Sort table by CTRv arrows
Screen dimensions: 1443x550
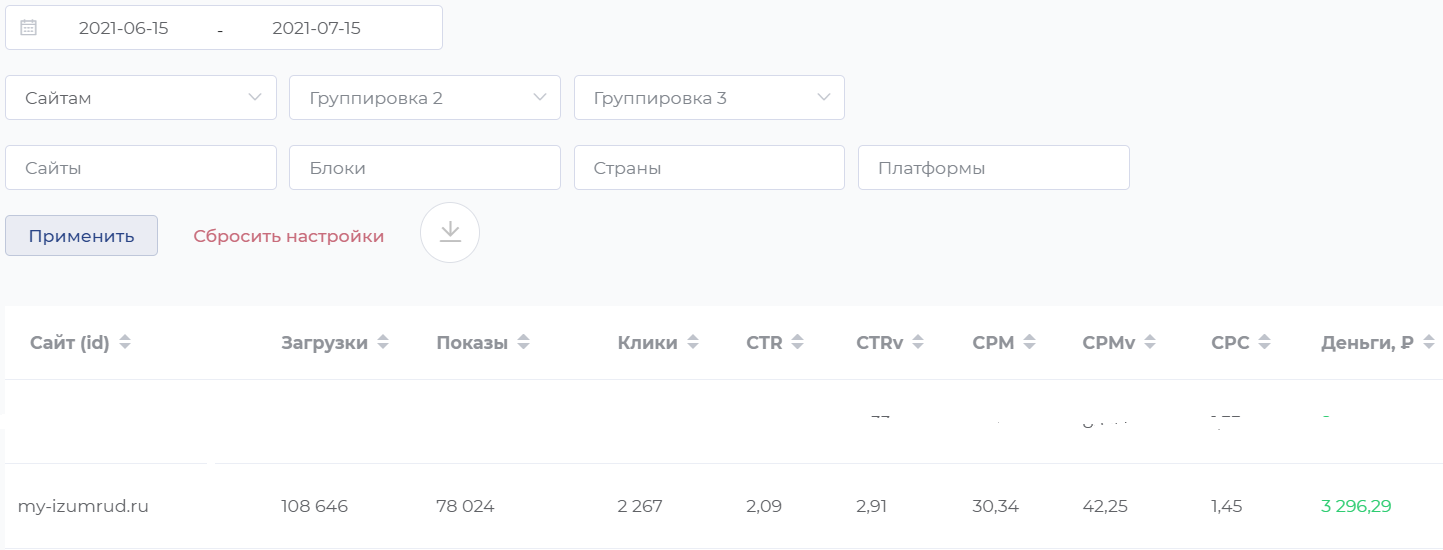click(918, 343)
